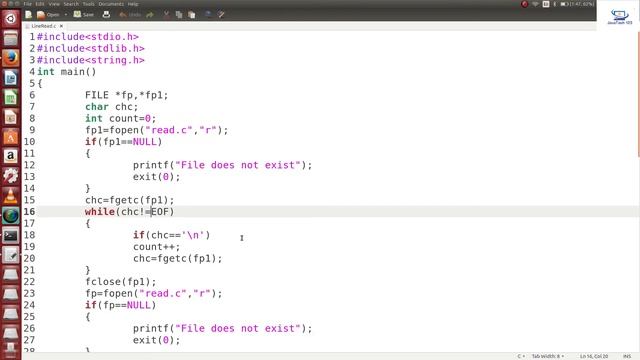This screenshot has height=360, width=640.
Task: Toggle INS overwrite mode in status bar
Action: point(627,356)
